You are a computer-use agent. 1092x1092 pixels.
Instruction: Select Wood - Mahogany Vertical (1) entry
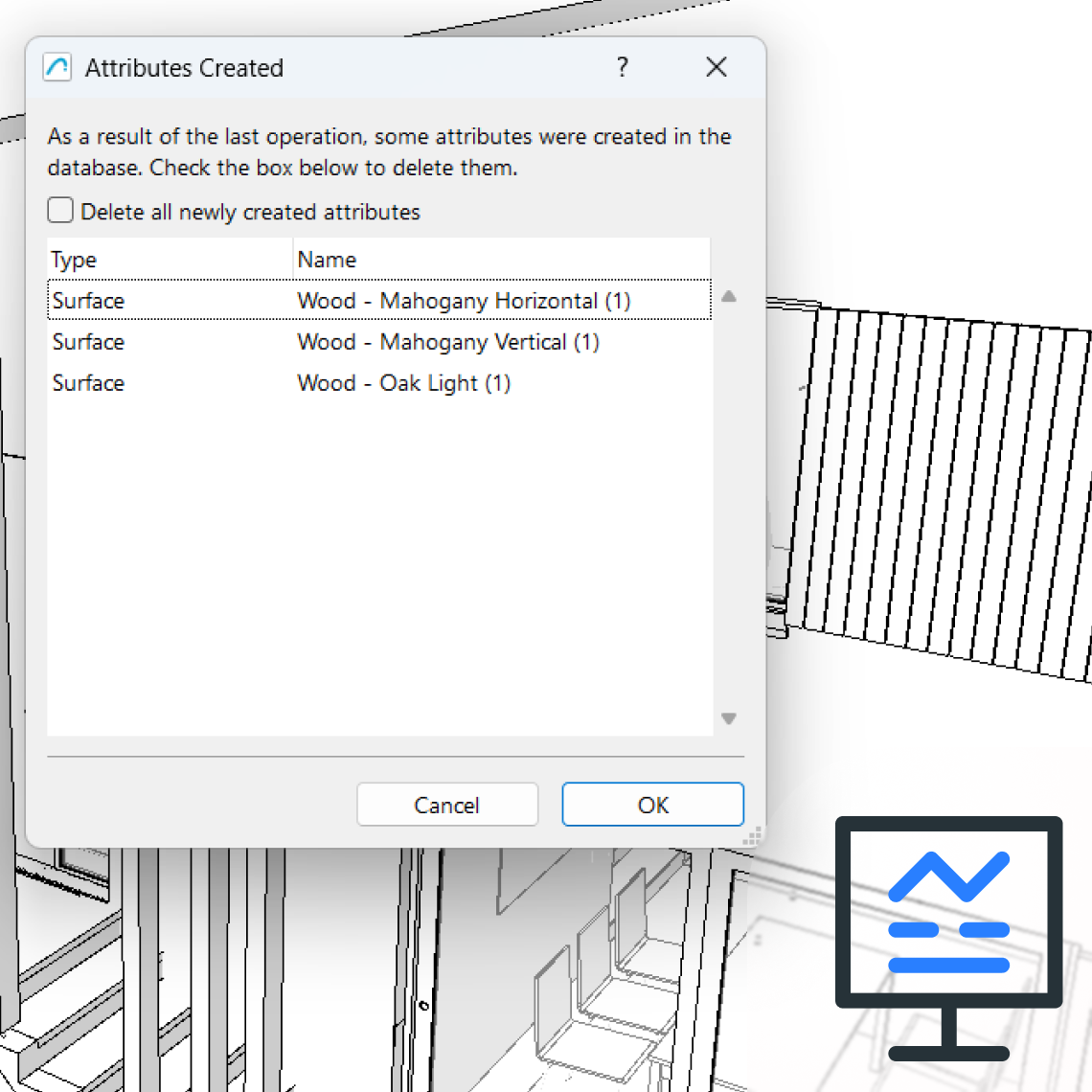(x=448, y=342)
